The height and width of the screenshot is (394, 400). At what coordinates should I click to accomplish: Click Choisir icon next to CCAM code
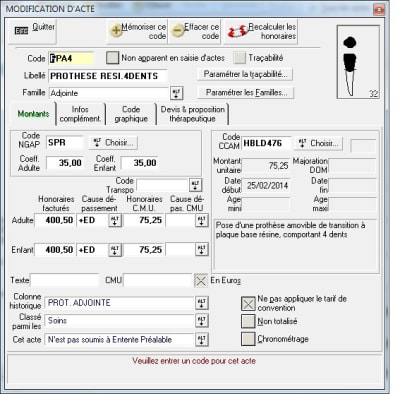coord(302,143)
